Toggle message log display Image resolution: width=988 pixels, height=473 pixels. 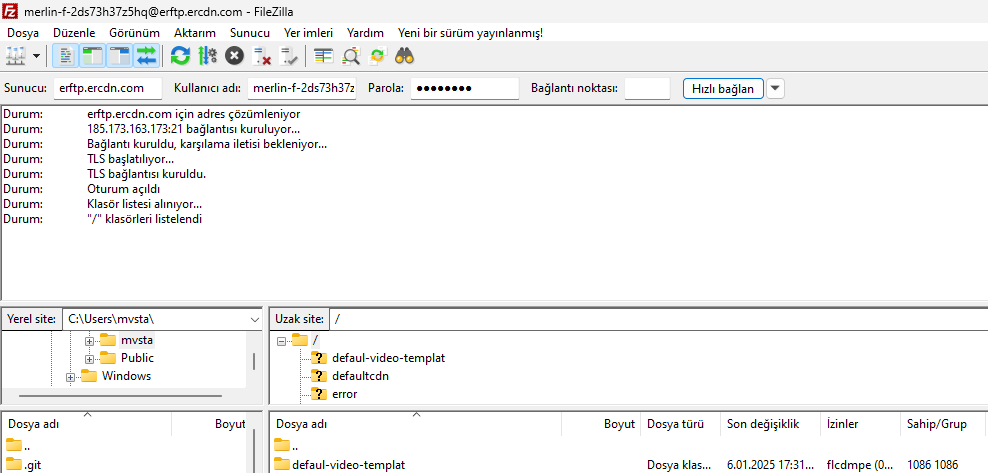pos(65,56)
